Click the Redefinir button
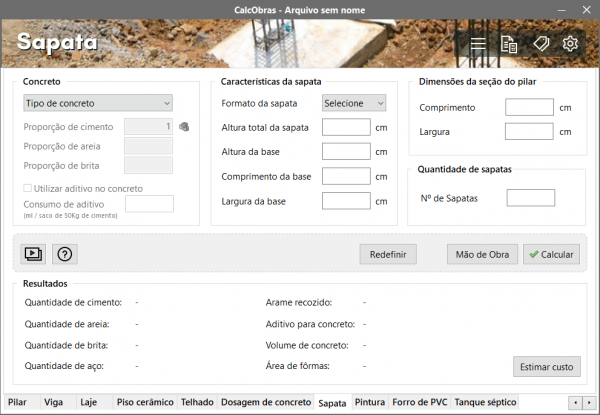Image resolution: width=600 pixels, height=415 pixels. 388,254
